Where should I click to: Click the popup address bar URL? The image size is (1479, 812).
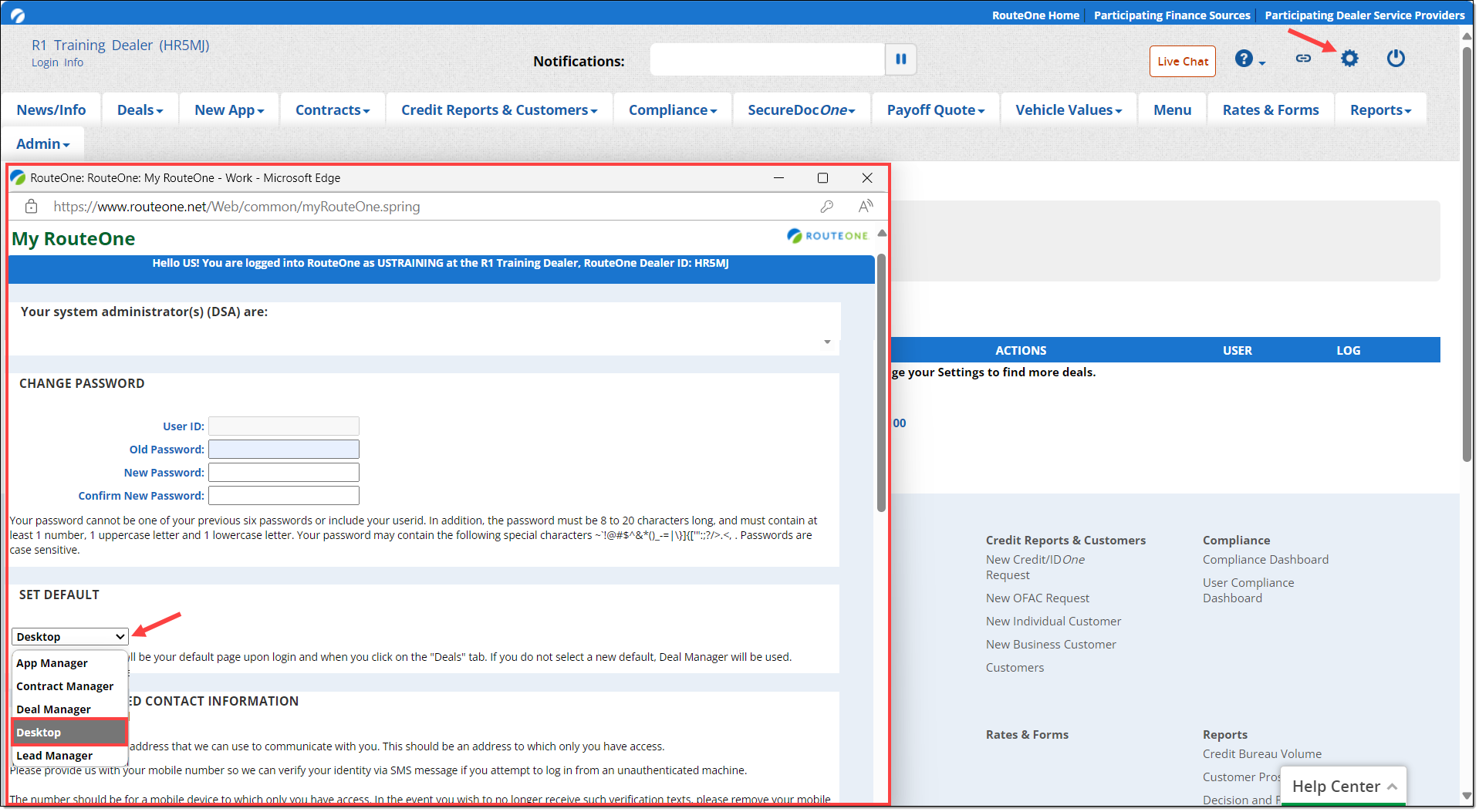[236, 207]
